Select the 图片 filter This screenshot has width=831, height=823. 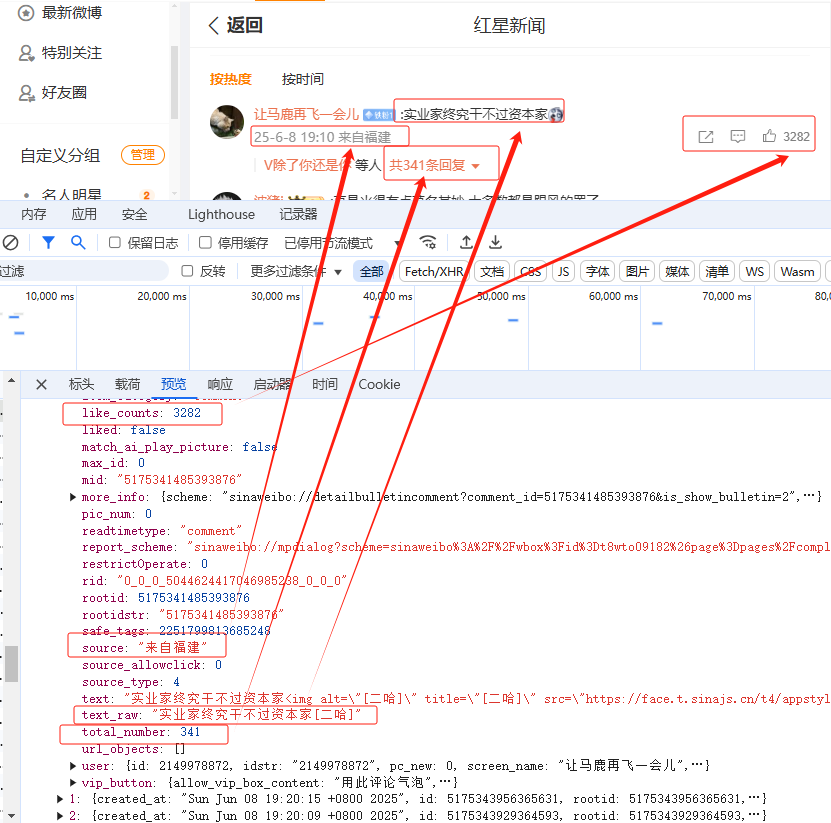coord(637,272)
